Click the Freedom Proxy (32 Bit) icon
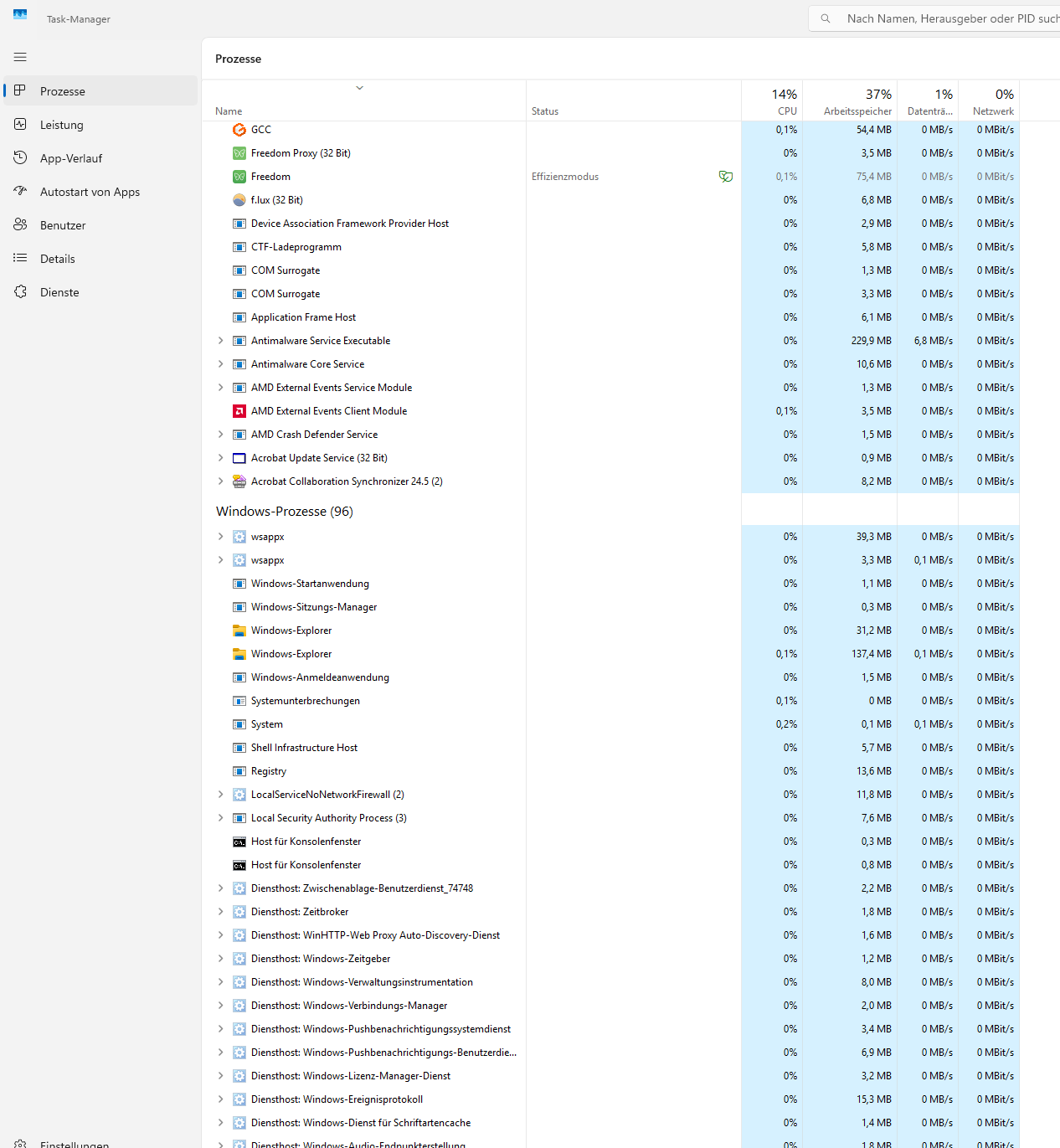The width and height of the screenshot is (1060, 1148). click(x=239, y=153)
